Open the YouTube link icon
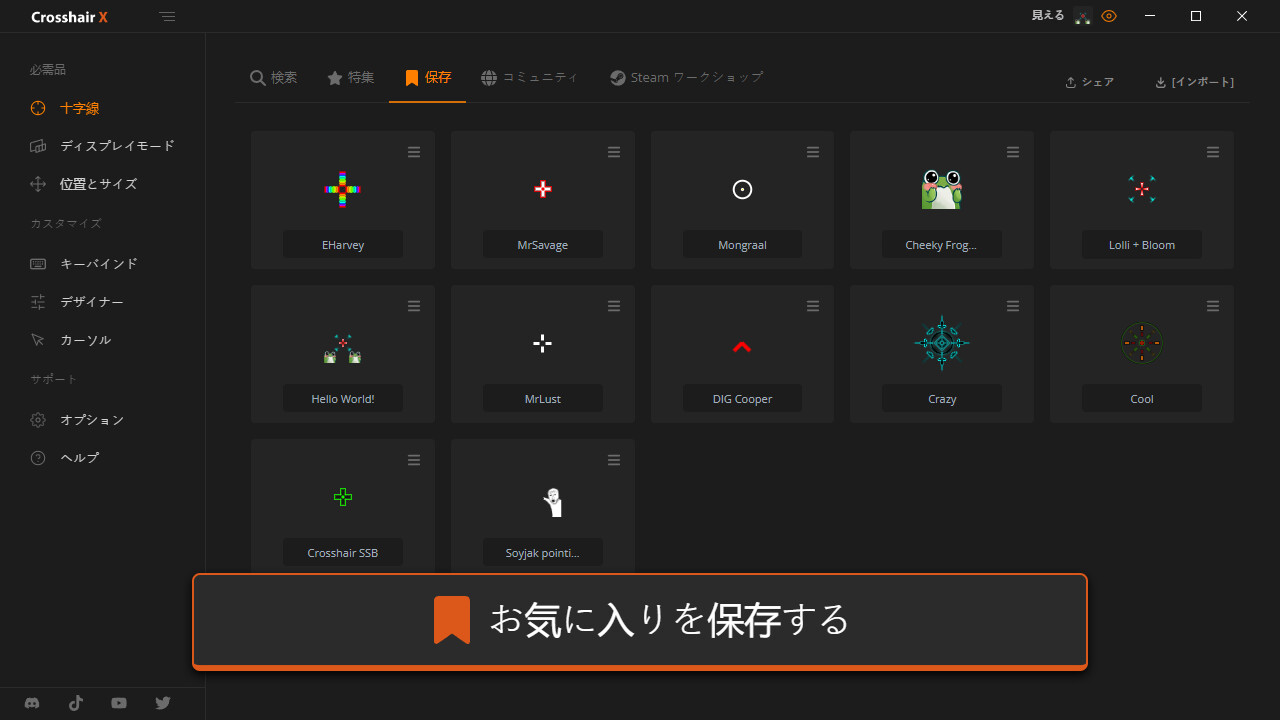The height and width of the screenshot is (720, 1280). click(119, 703)
